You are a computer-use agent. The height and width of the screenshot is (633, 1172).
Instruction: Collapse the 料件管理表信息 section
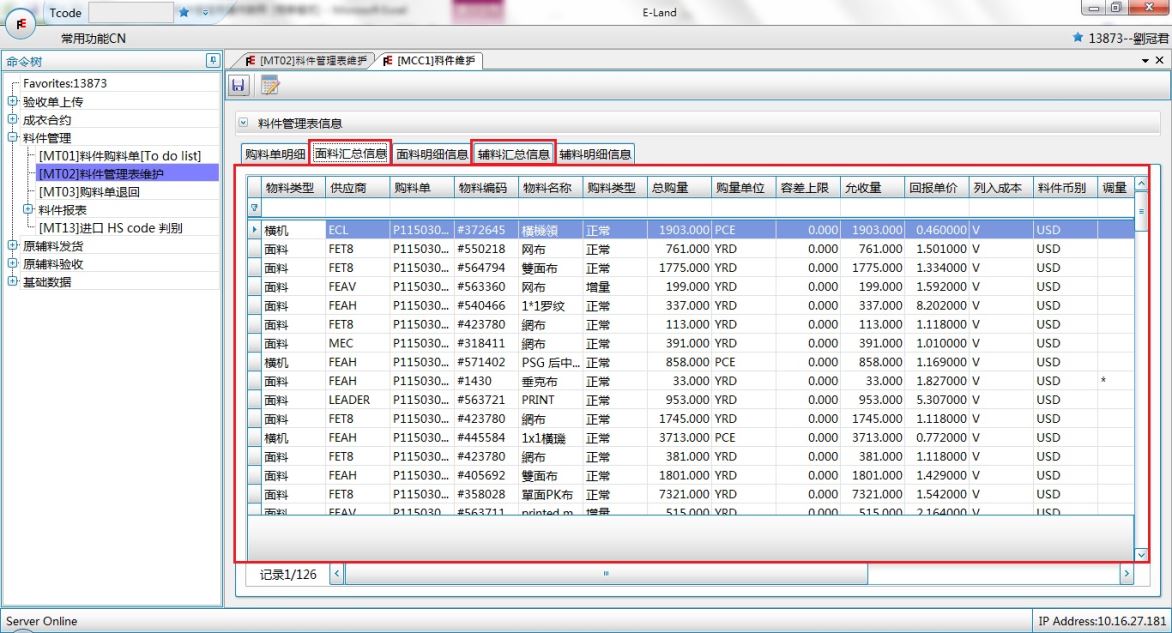point(243,124)
